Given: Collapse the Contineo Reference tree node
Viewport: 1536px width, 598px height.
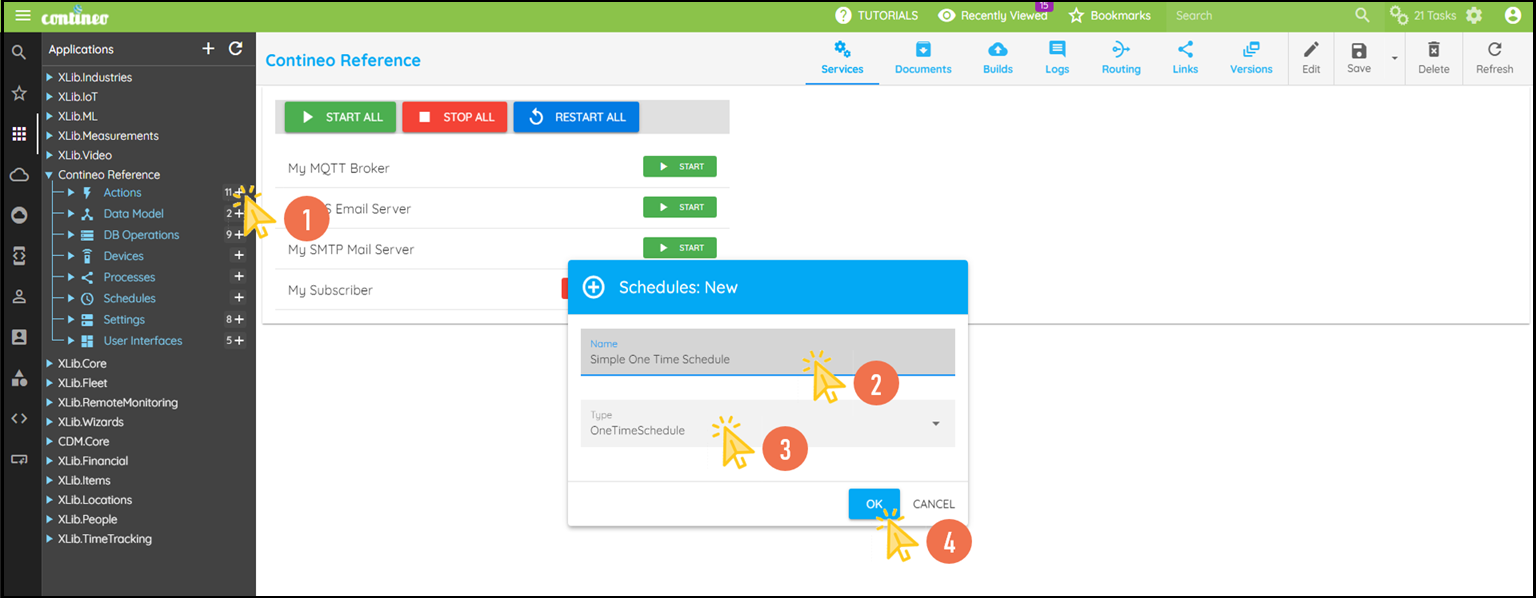Looking at the screenshot, I should tap(47, 174).
